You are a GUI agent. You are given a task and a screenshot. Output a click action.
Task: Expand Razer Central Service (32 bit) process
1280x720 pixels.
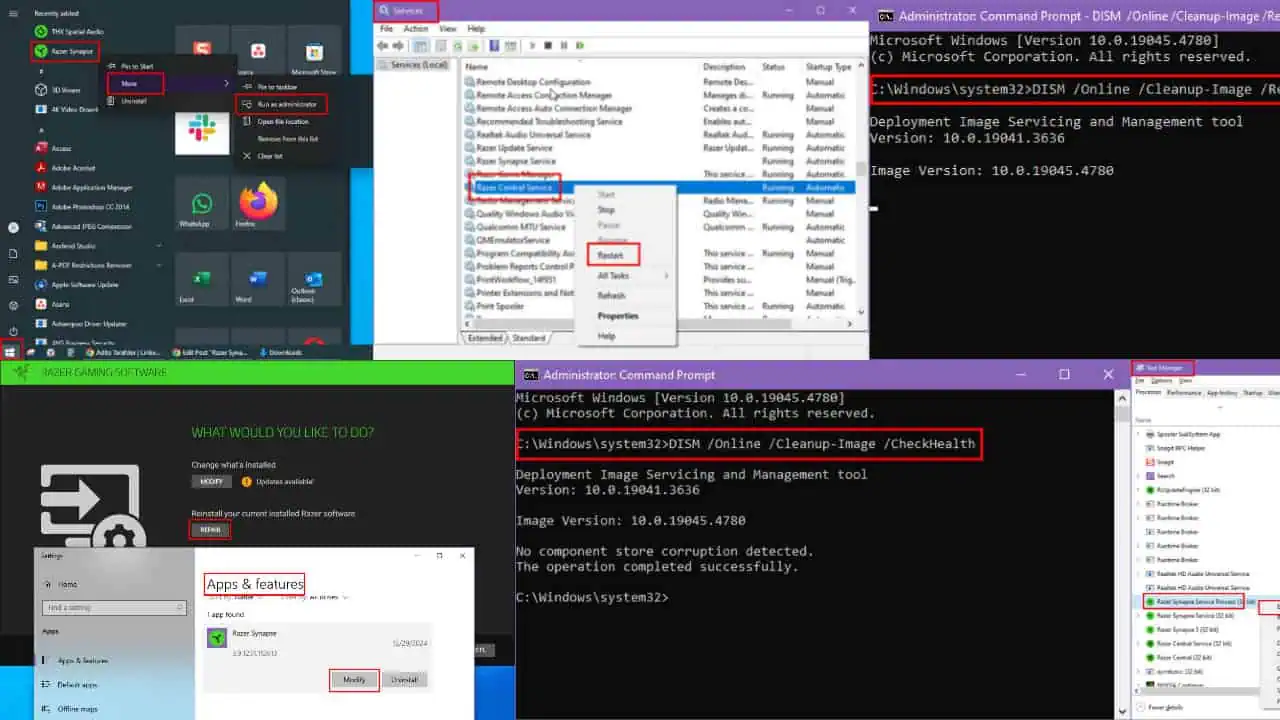[1138, 643]
